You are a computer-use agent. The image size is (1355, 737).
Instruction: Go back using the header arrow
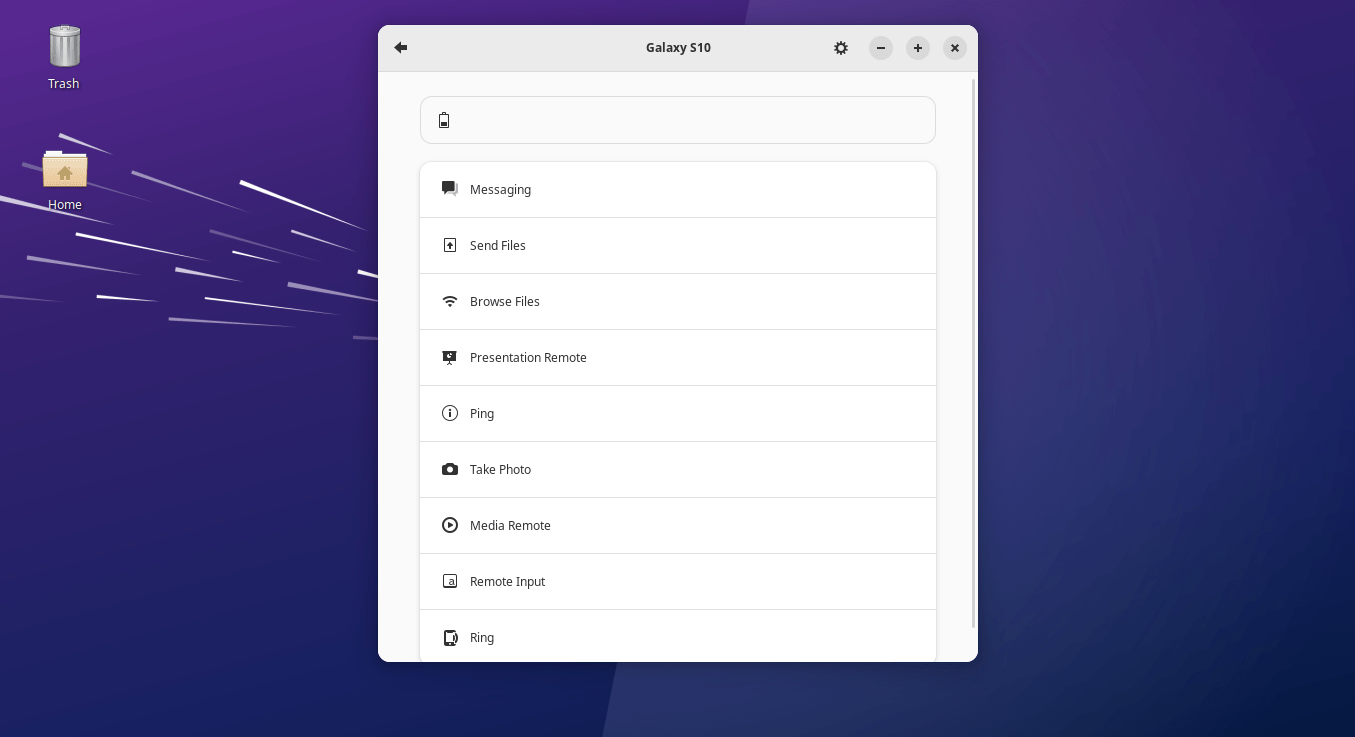(401, 48)
